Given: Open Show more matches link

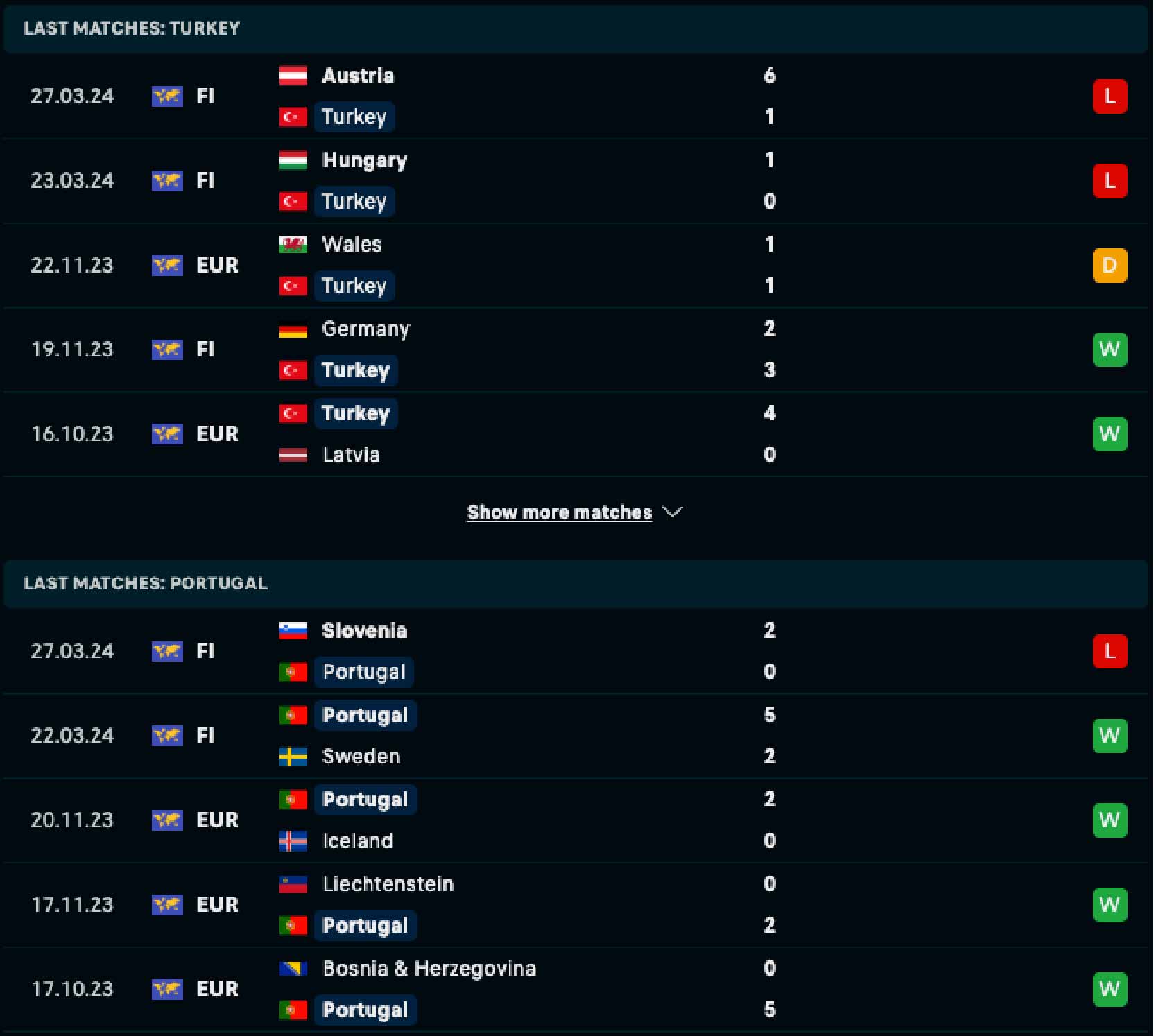Looking at the screenshot, I should point(559,512).
